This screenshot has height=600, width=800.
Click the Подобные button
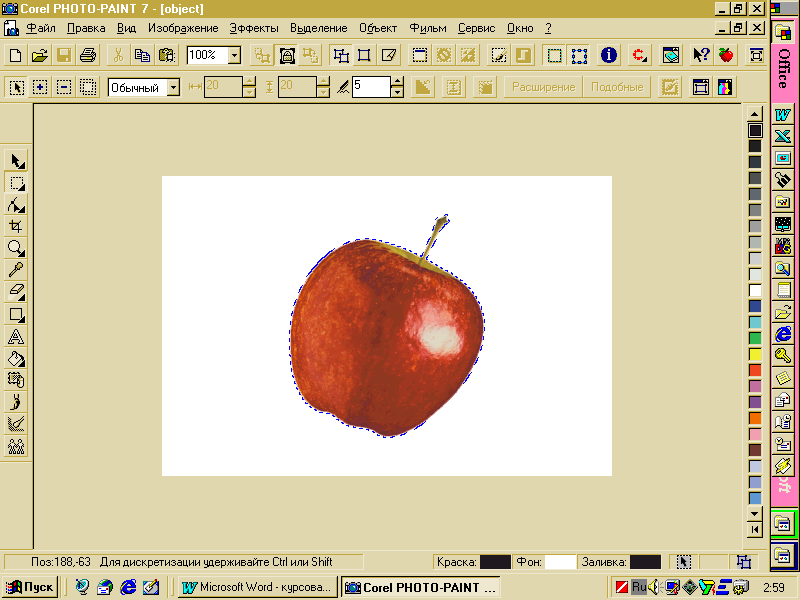[617, 87]
